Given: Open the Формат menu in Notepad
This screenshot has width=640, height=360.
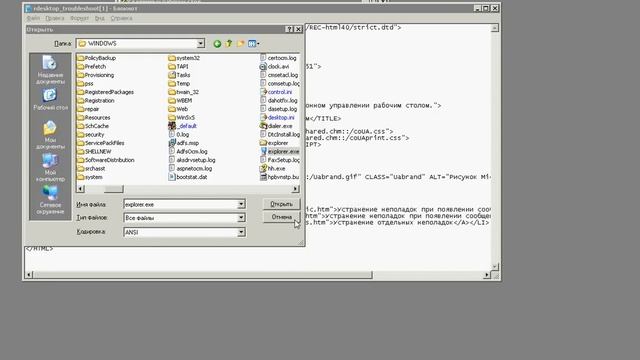Looking at the screenshot, I should pos(80,18).
